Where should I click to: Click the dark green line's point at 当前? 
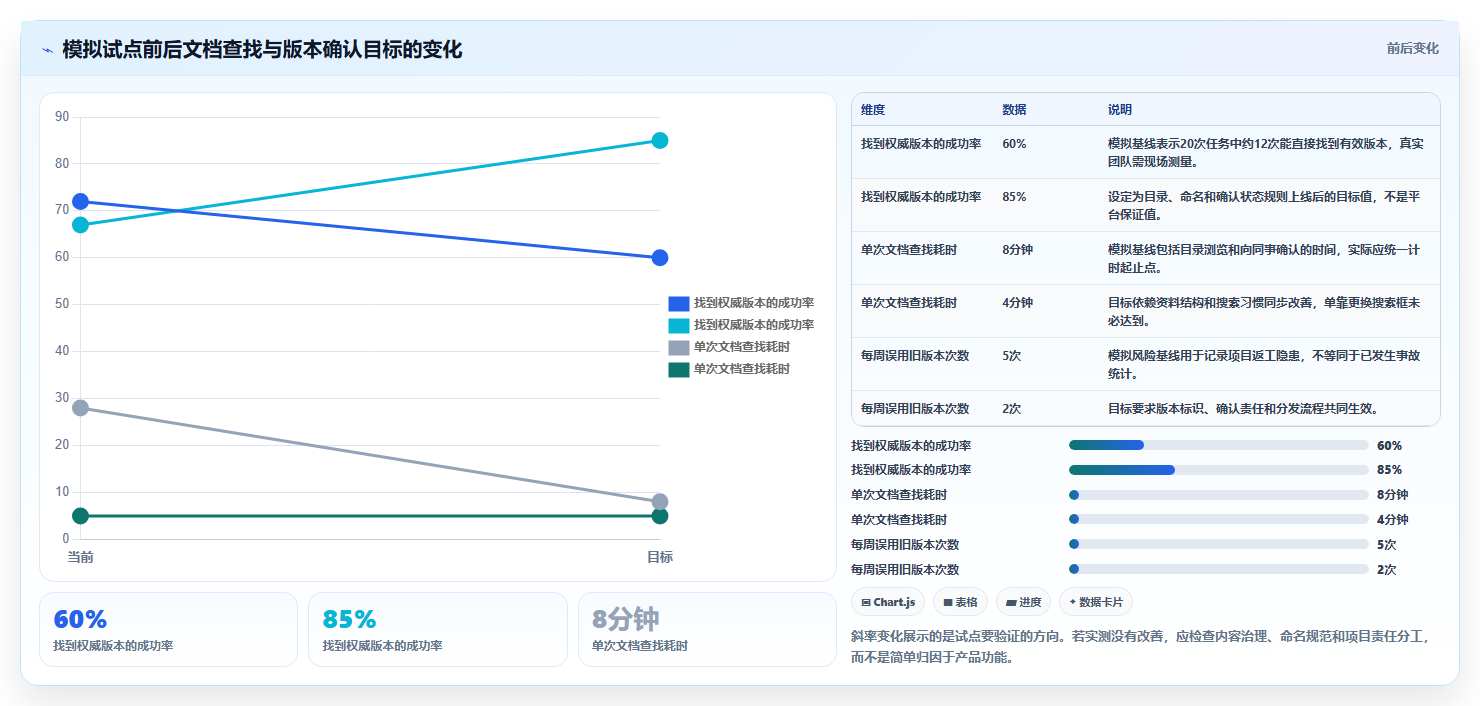coord(80,516)
